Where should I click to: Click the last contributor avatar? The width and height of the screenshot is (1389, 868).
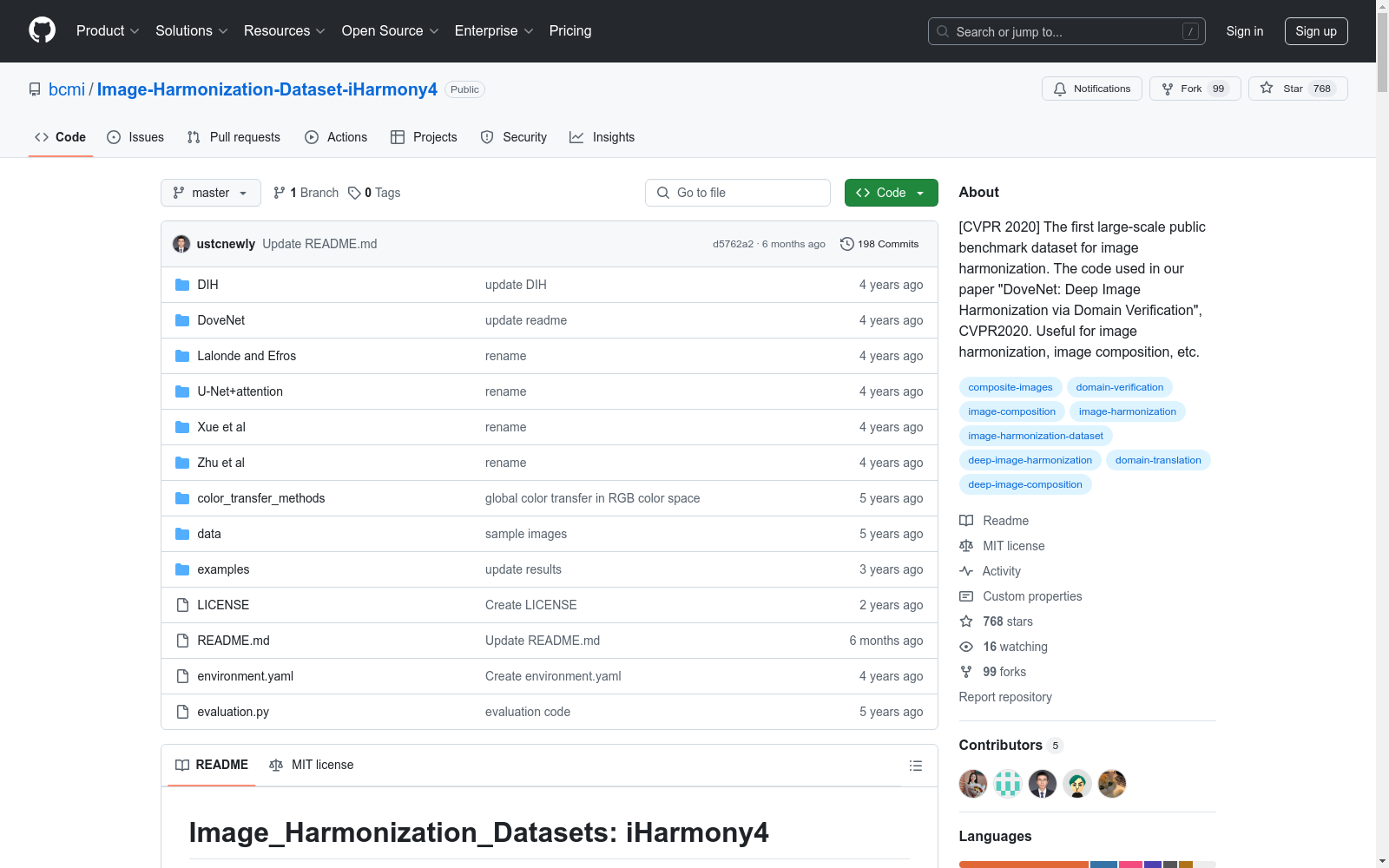pos(1112,784)
